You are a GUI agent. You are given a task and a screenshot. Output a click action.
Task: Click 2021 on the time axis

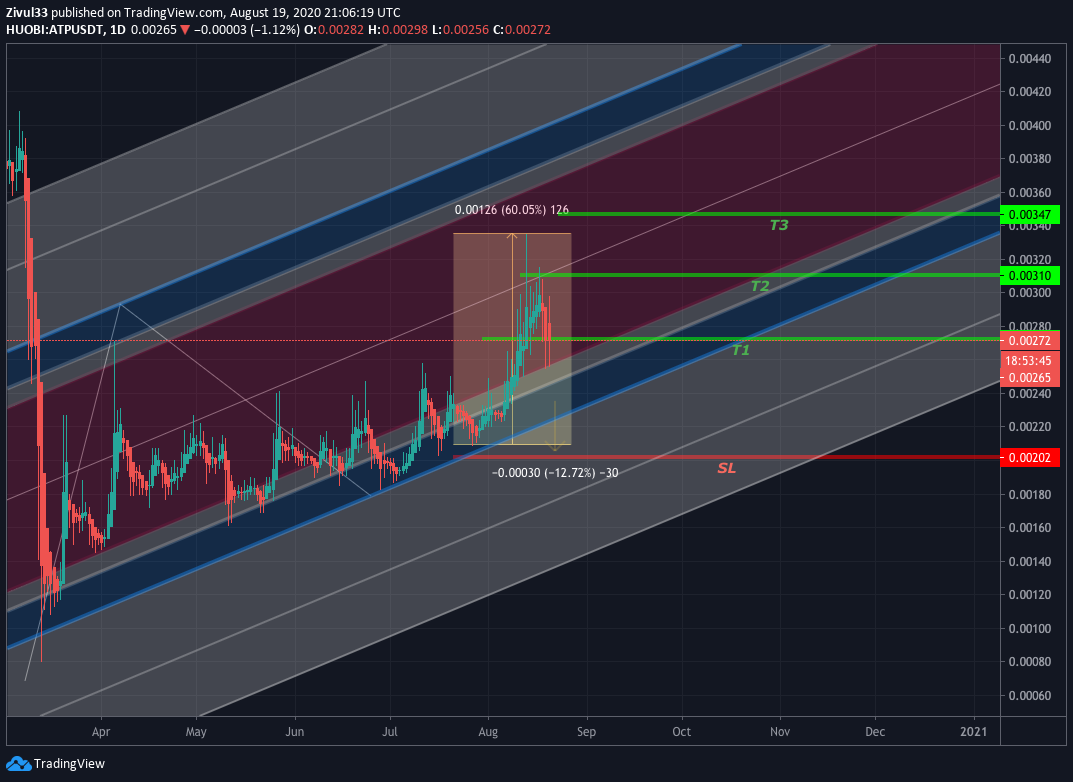974,731
